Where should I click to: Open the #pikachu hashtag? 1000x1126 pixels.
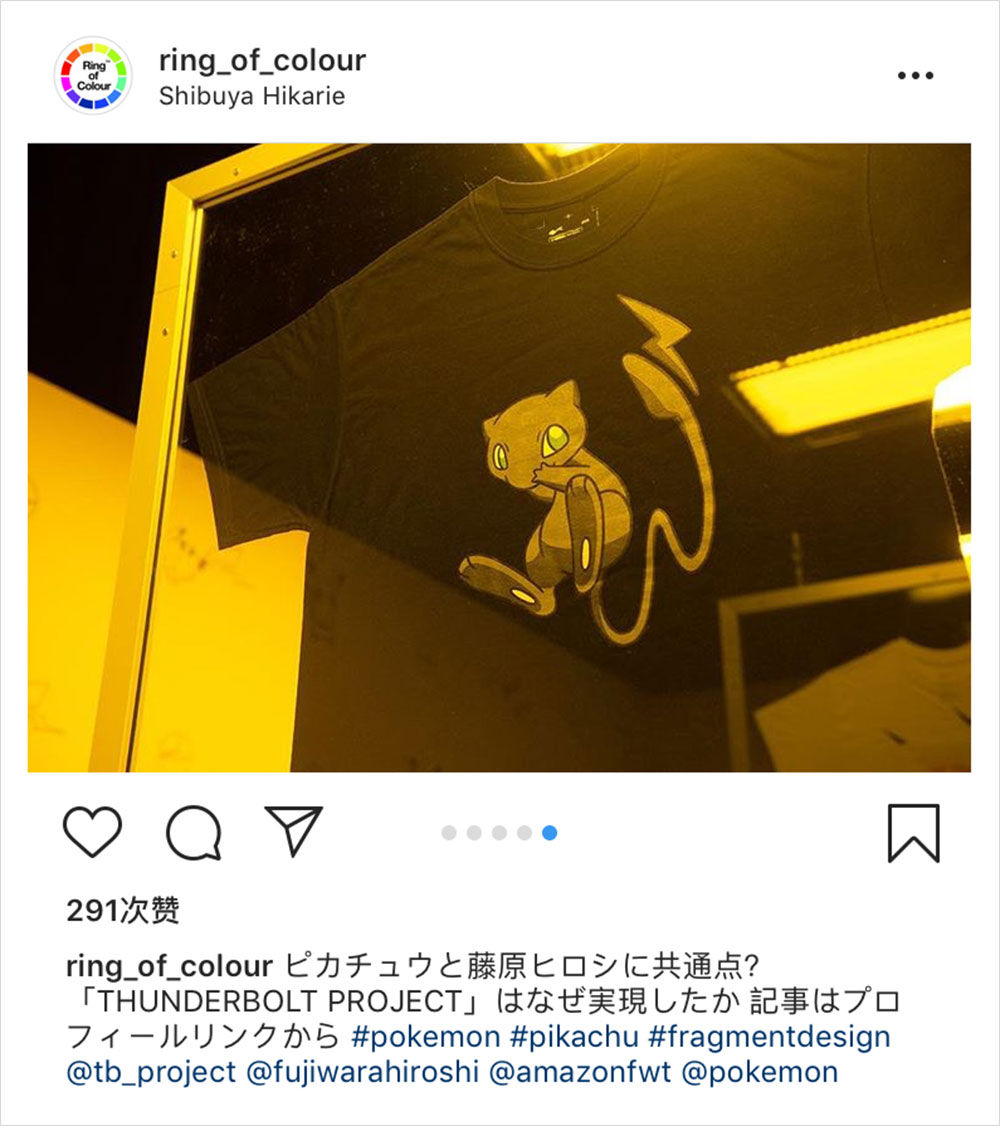[574, 1036]
